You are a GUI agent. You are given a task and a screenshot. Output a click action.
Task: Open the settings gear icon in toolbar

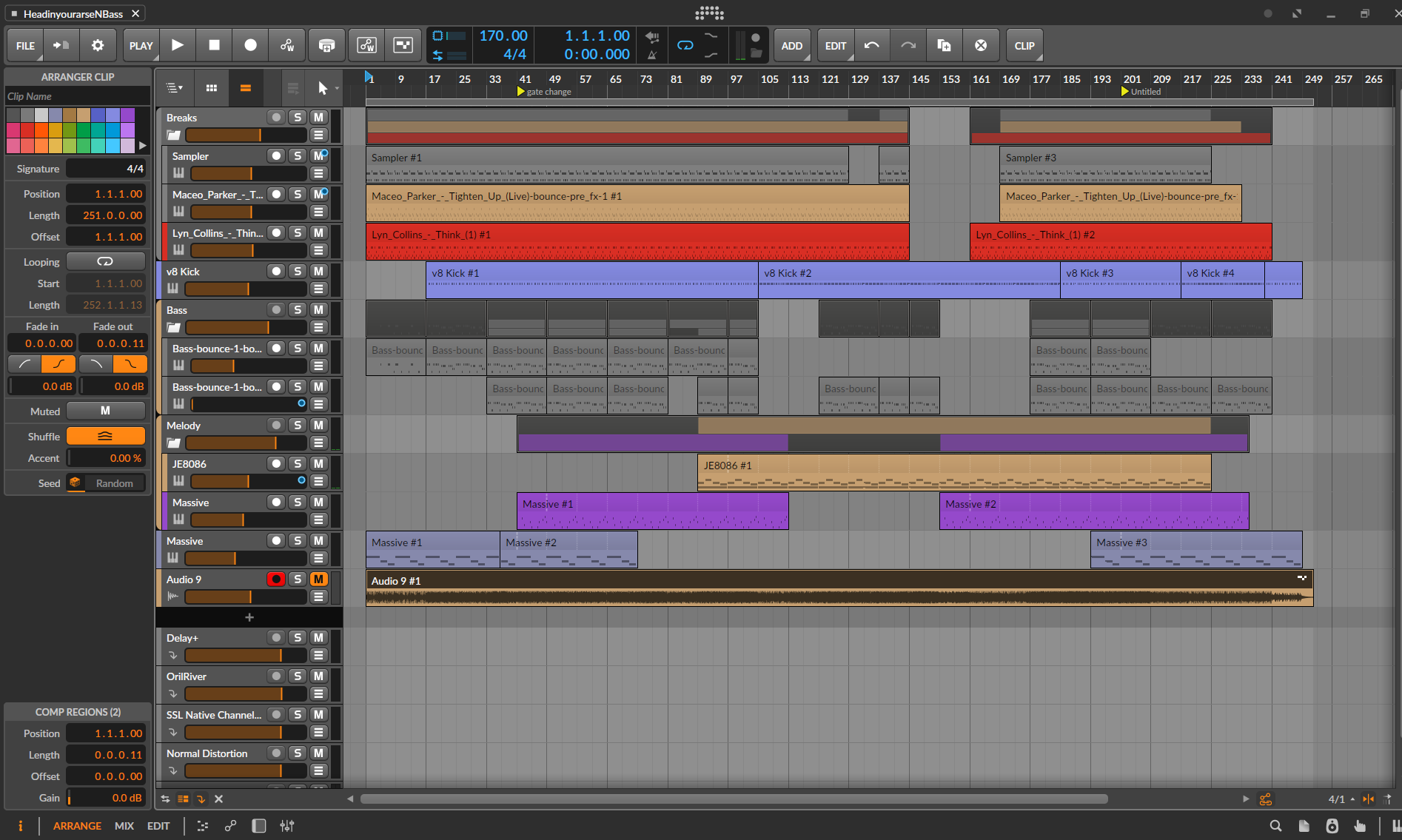98,45
